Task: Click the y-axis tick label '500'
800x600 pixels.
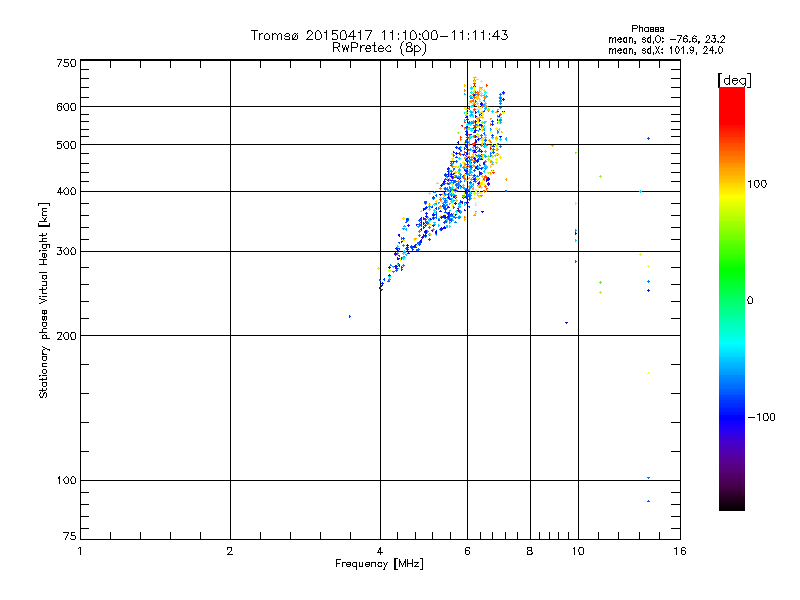Action: coord(66,145)
